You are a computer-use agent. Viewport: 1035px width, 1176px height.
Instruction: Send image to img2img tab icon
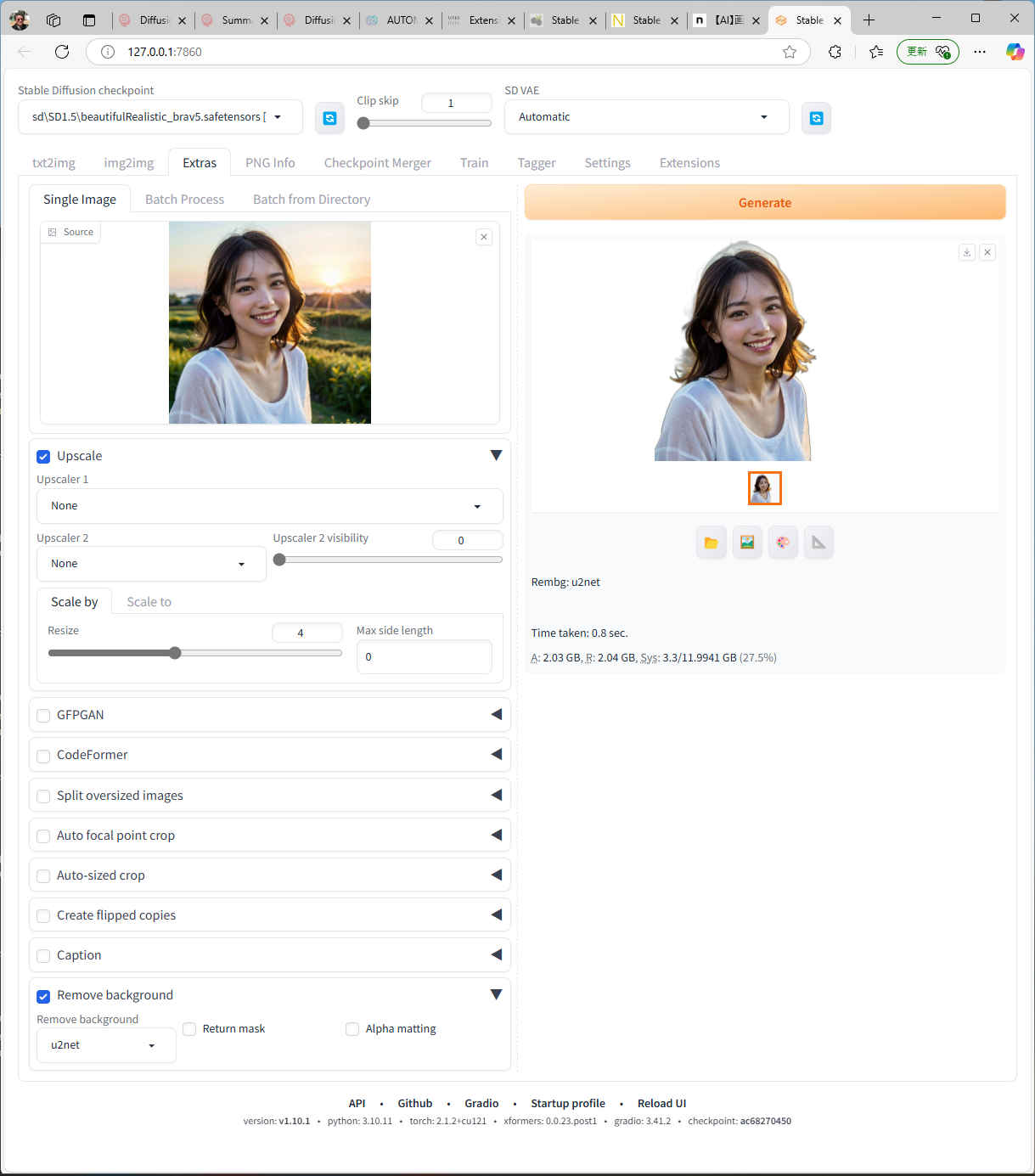tap(747, 543)
